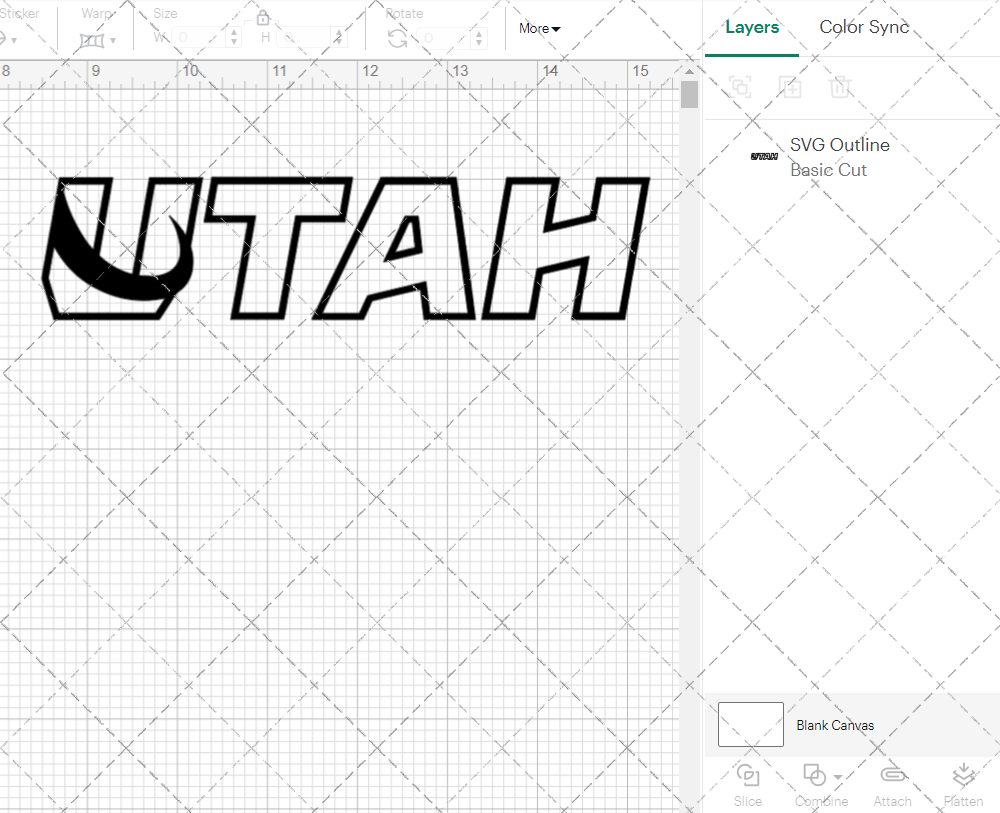
Task: Click the Attach paperclip icon
Action: (x=892, y=775)
